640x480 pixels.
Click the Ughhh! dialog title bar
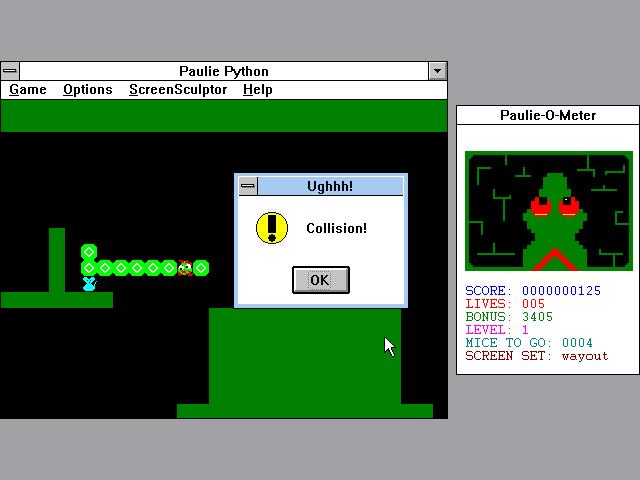tap(330, 186)
